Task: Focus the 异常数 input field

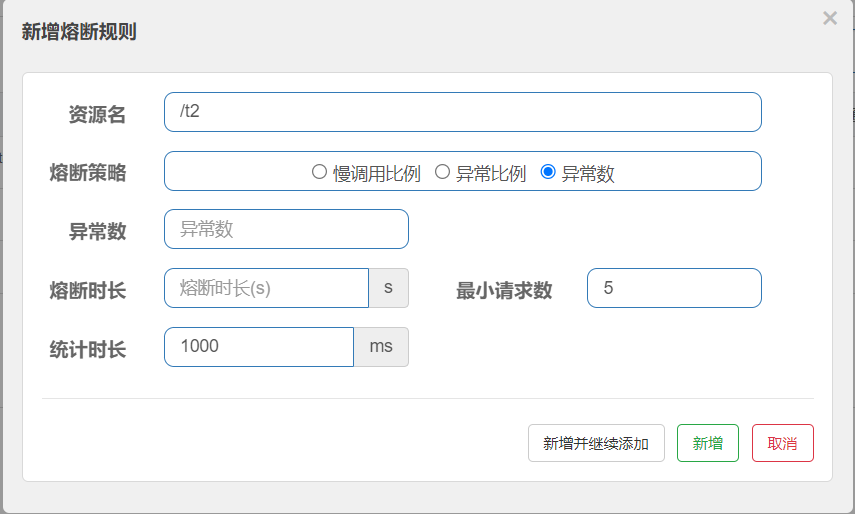Action: coord(286,229)
